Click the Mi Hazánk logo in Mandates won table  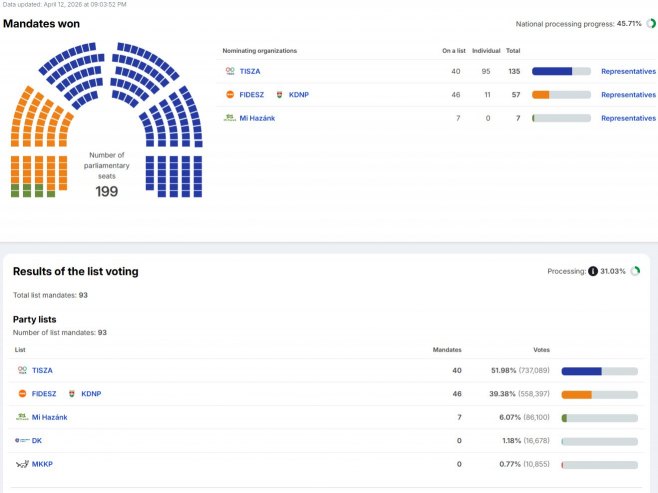click(230, 118)
